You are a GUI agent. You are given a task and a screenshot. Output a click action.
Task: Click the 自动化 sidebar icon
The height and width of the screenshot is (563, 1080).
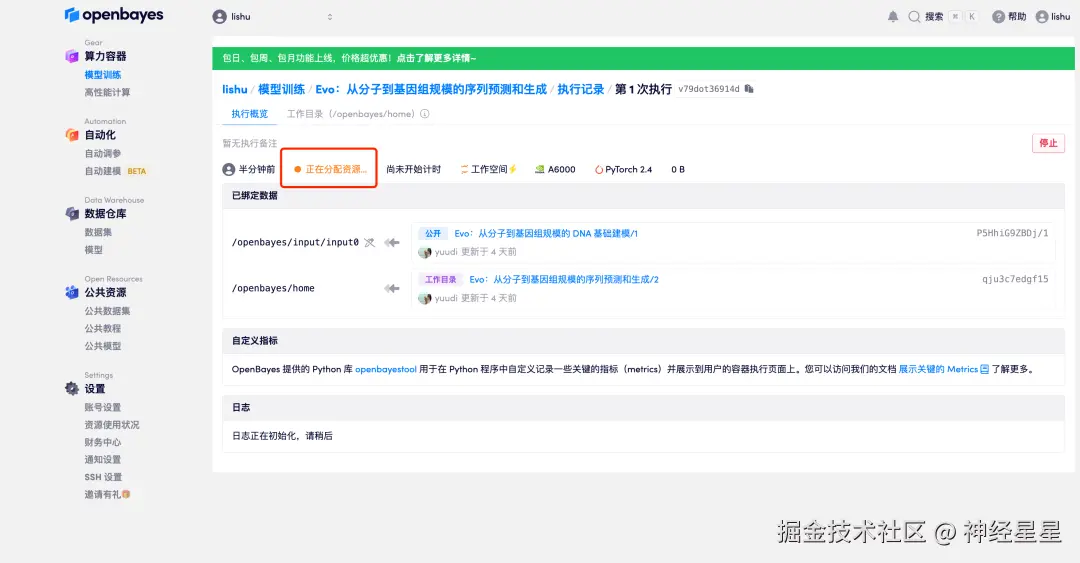click(72, 135)
